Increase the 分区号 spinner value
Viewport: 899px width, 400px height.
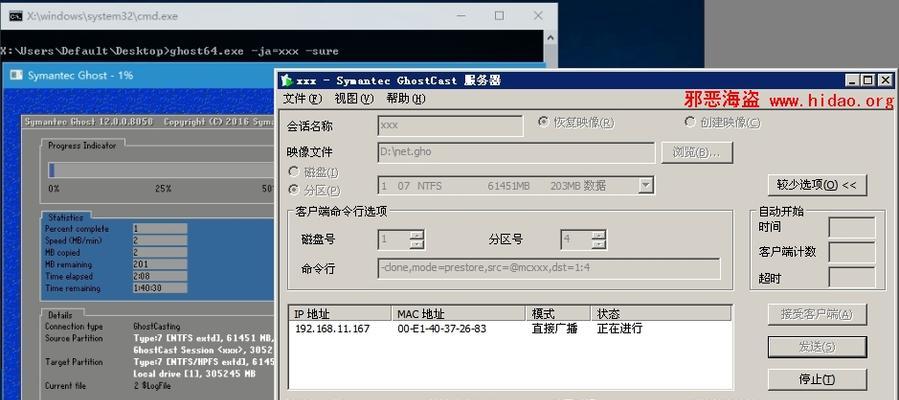click(599, 235)
